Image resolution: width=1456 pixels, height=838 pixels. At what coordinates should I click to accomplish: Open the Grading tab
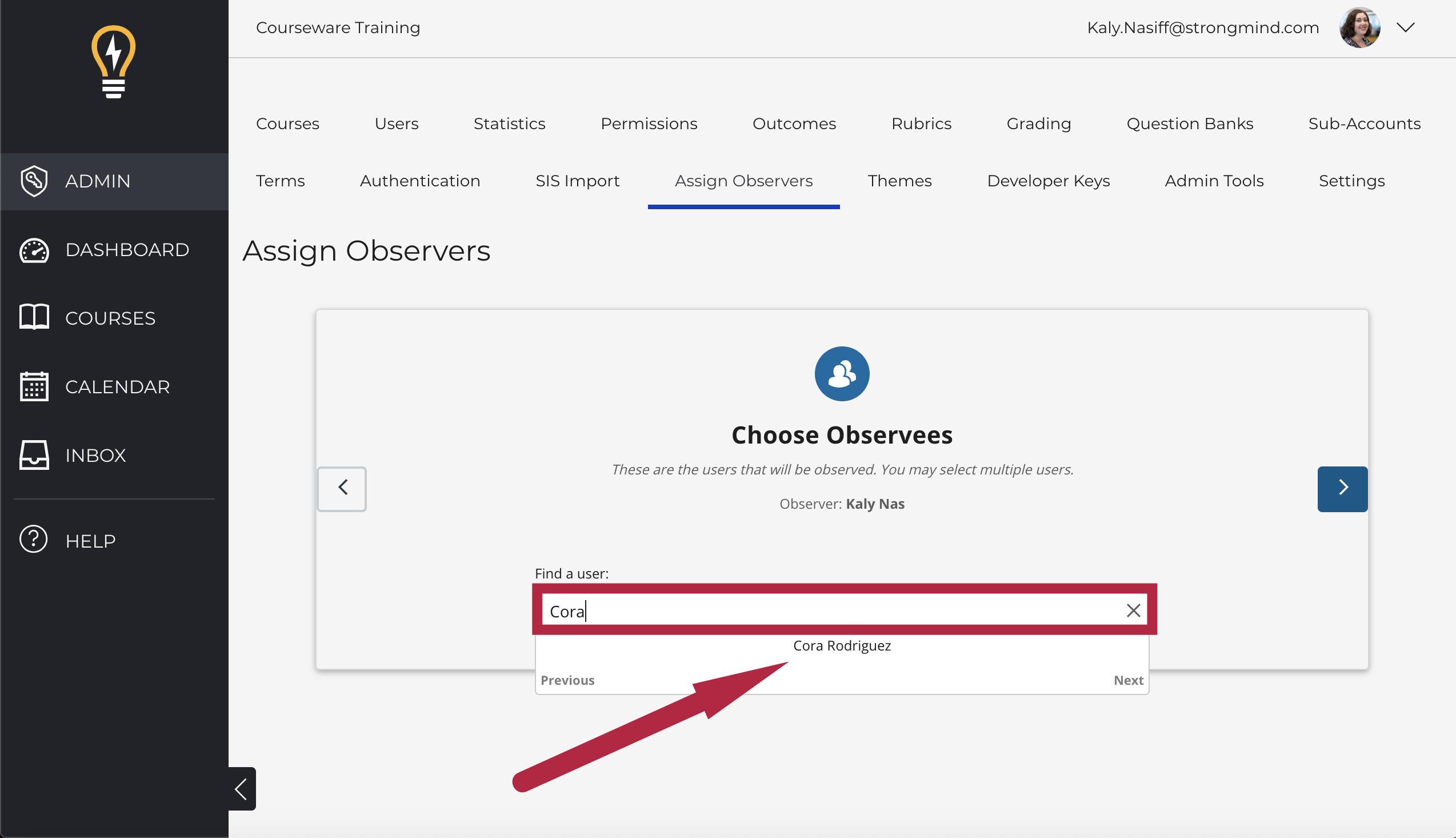[1039, 123]
